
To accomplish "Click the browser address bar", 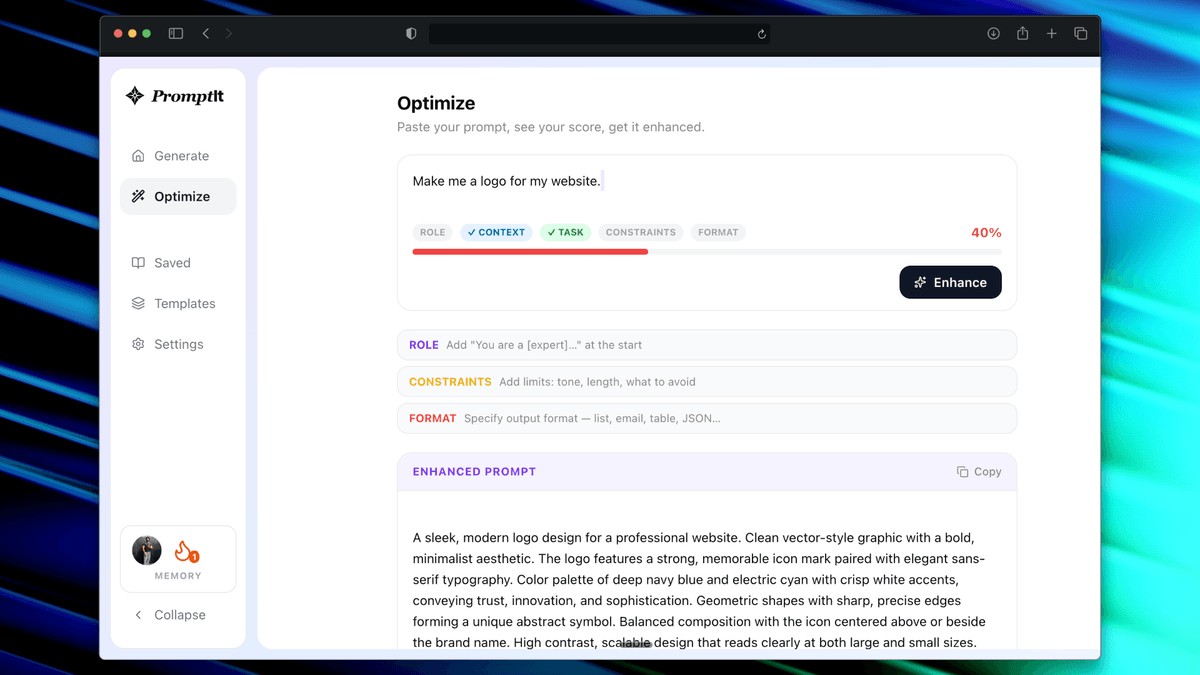I will pos(599,33).
